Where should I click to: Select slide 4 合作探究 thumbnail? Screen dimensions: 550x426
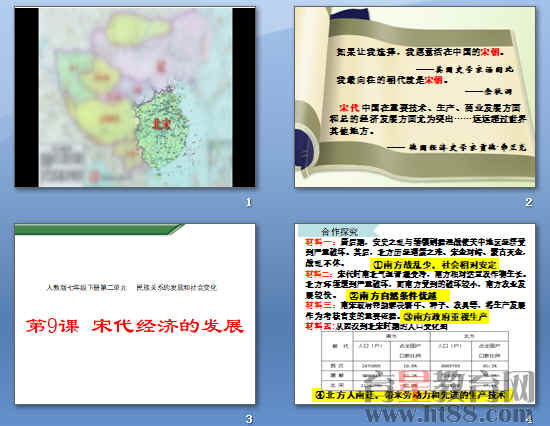point(415,314)
